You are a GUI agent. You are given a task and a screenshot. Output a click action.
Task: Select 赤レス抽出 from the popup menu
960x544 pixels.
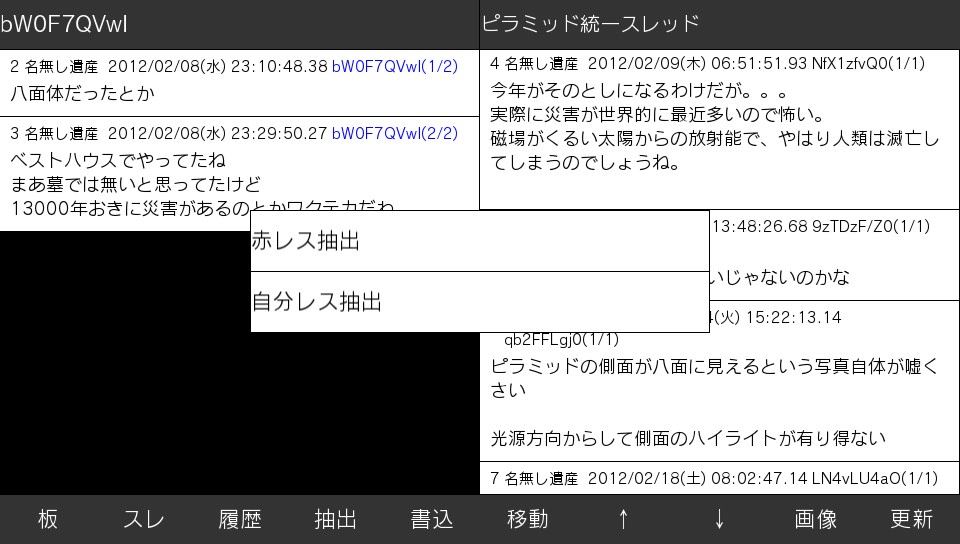[480, 241]
